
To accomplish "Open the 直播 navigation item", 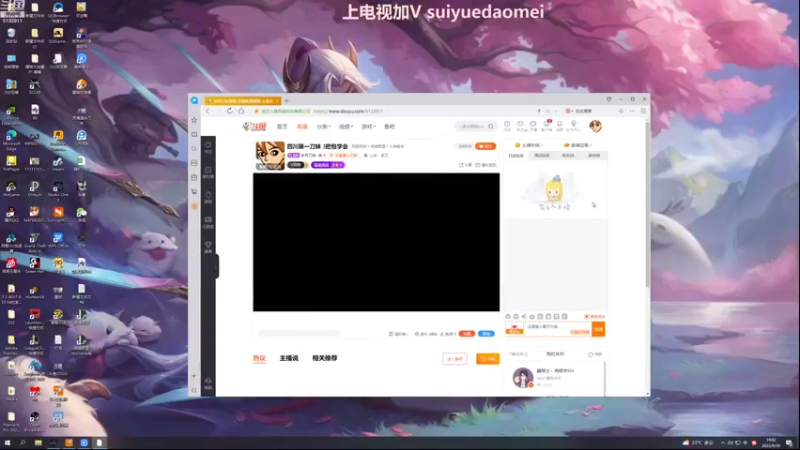I will pos(302,127).
